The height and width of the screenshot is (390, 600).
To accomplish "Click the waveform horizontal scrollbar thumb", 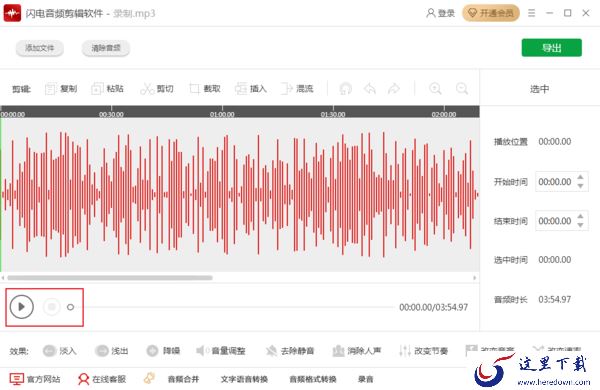I will click(110, 278).
